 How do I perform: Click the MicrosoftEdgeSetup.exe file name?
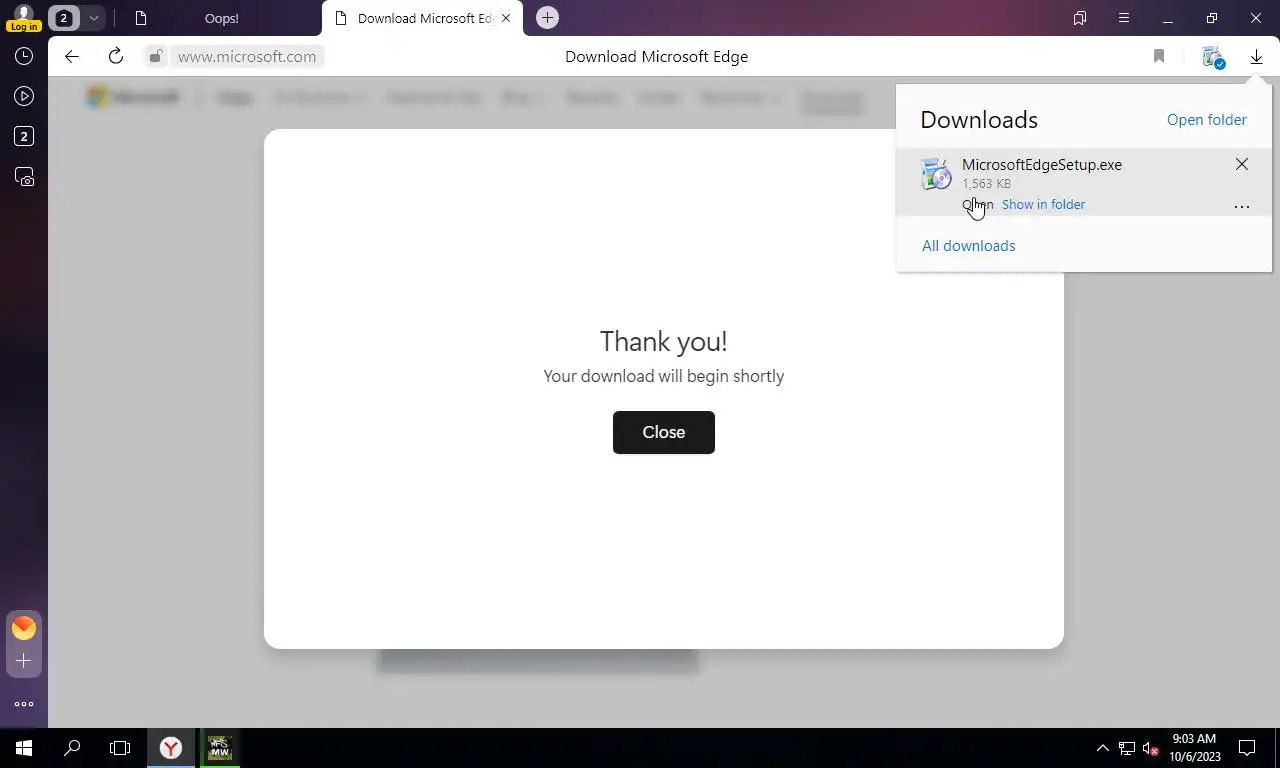point(1041,164)
